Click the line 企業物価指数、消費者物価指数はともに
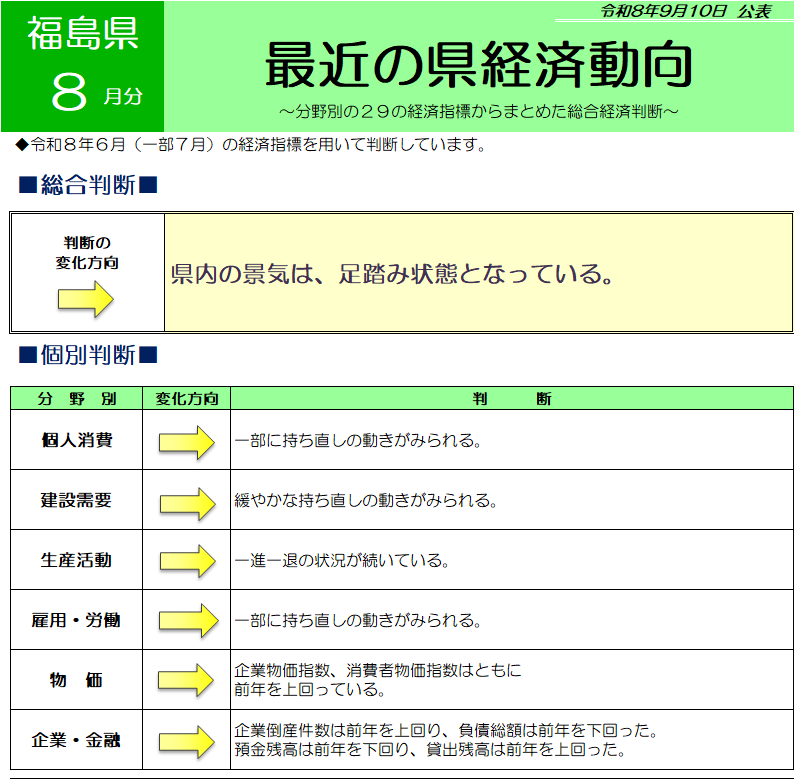 pyautogui.click(x=378, y=671)
